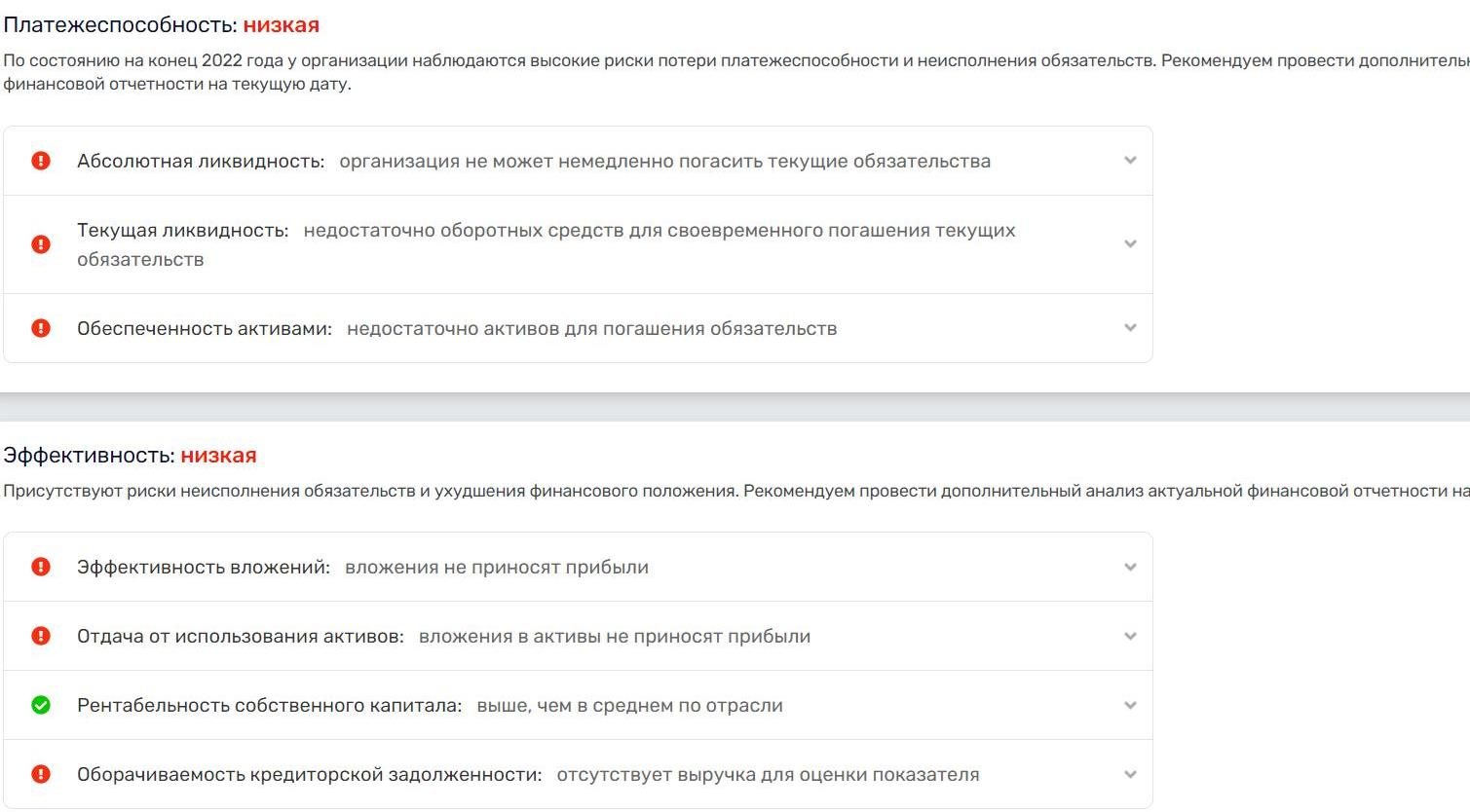The height and width of the screenshot is (812, 1470).
Task: Expand the Обеспеченность активами row chevron
Action: click(1130, 328)
